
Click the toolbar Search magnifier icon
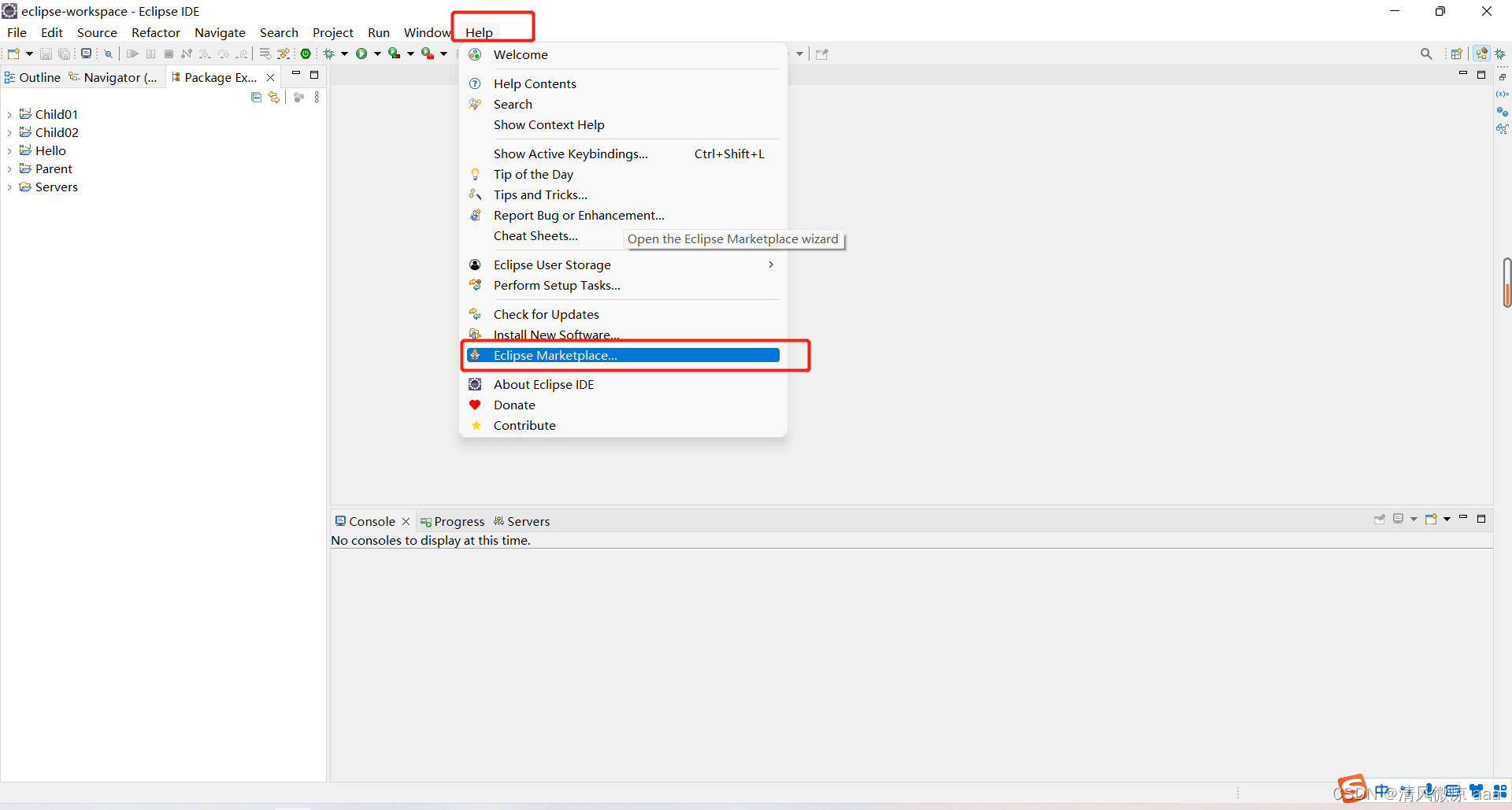[1426, 54]
